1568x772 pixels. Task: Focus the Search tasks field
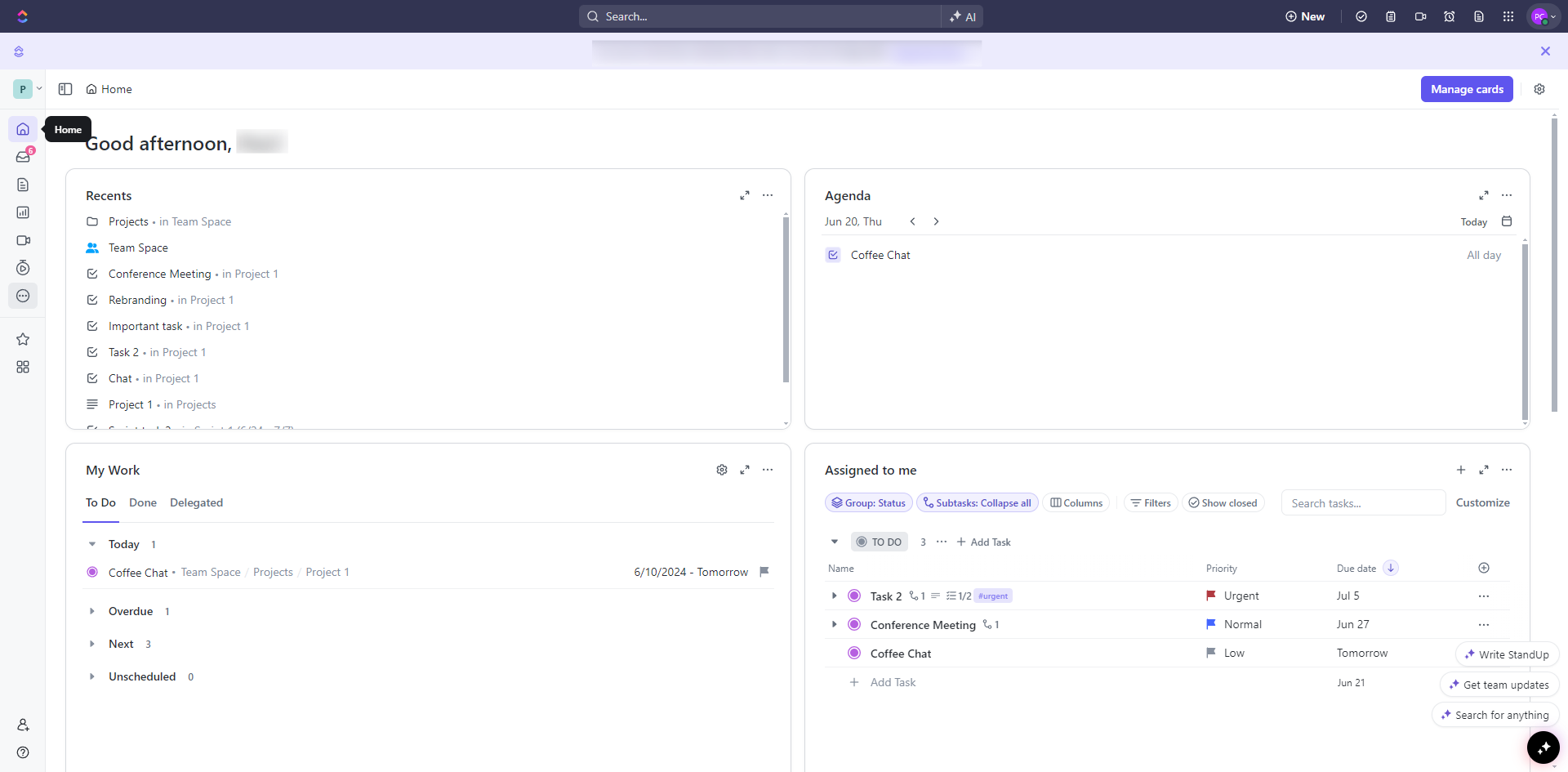pos(1363,503)
